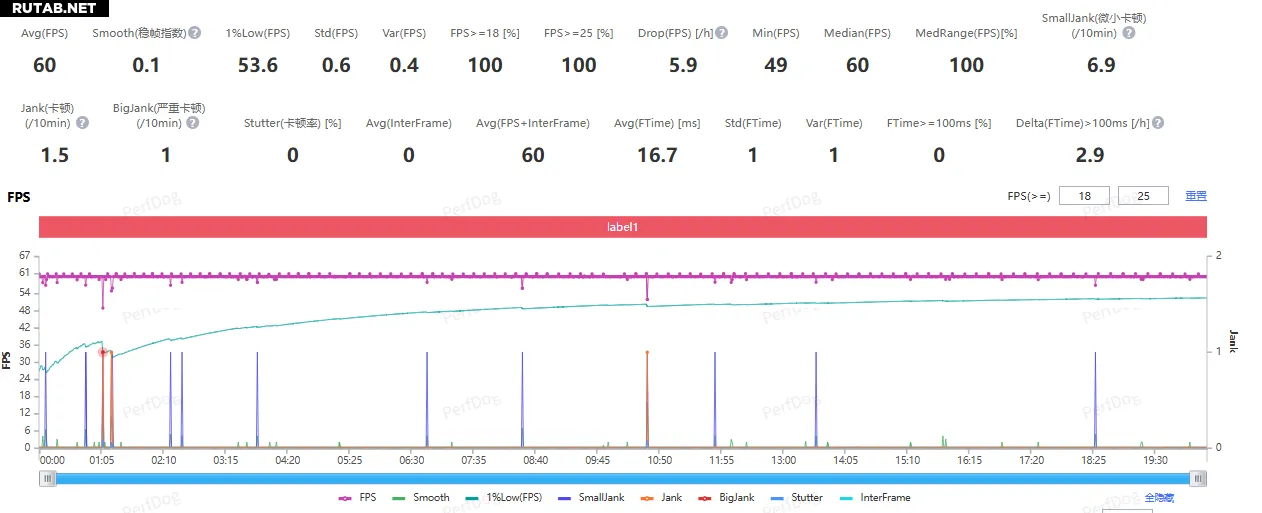Viewport: 1262px width, 513px height.
Task: Toggle InterFrame series in legend
Action: click(875, 497)
